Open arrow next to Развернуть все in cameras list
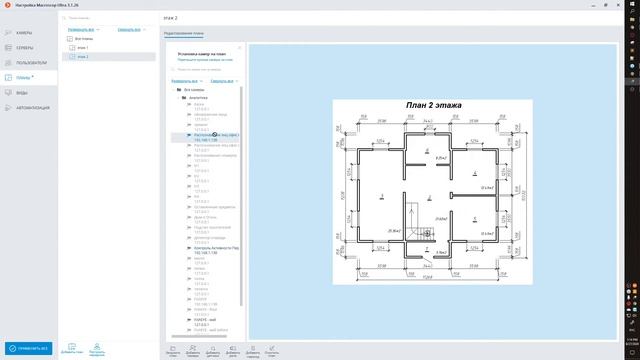 (x=201, y=81)
